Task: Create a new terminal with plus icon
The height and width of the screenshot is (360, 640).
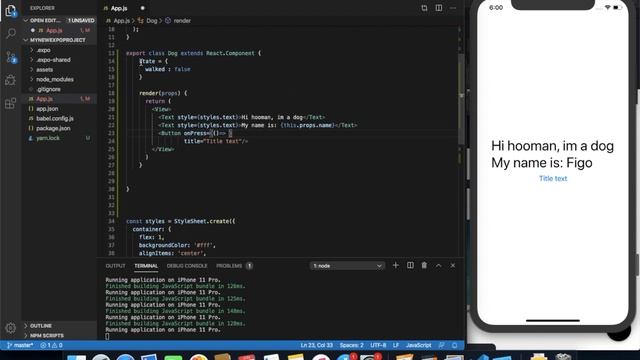Action: 396,265
